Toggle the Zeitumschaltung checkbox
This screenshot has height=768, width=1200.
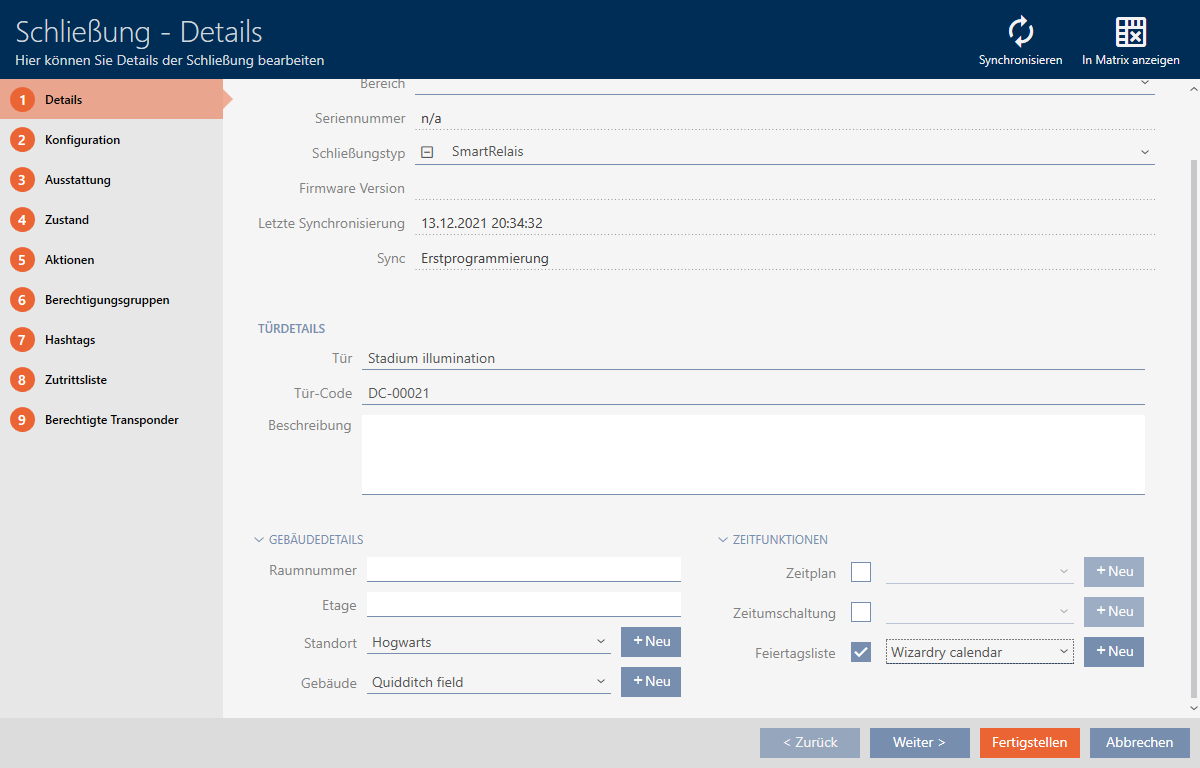tap(861, 612)
